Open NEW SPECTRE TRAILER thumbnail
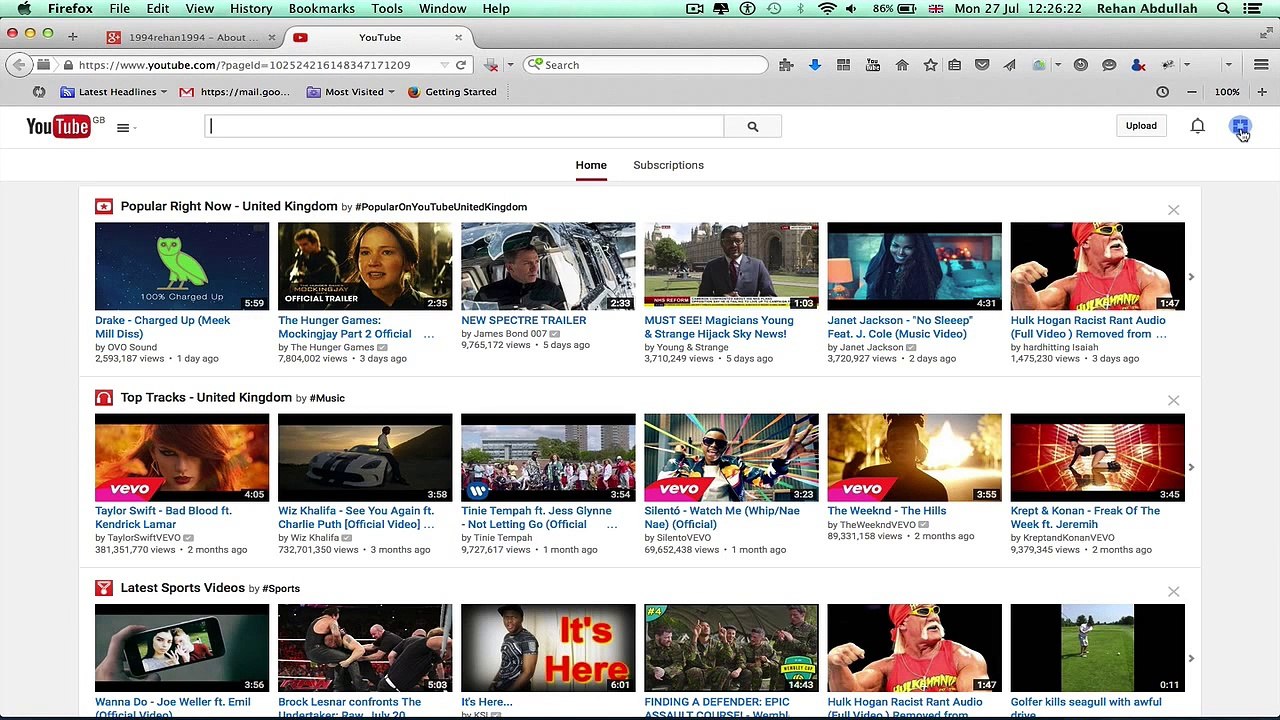1280x720 pixels. coord(548,266)
